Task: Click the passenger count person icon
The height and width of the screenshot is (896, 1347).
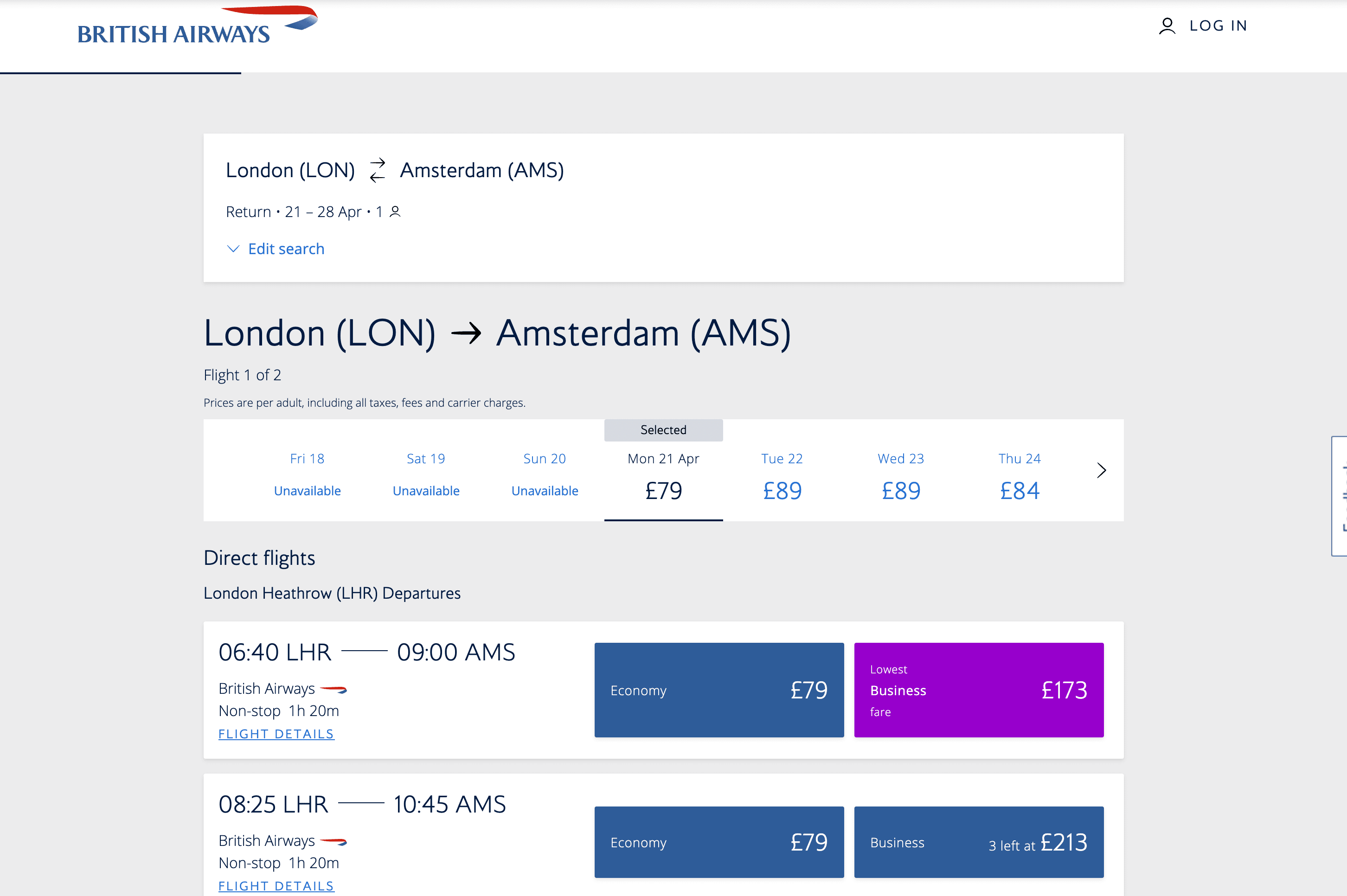Action: 395,212
